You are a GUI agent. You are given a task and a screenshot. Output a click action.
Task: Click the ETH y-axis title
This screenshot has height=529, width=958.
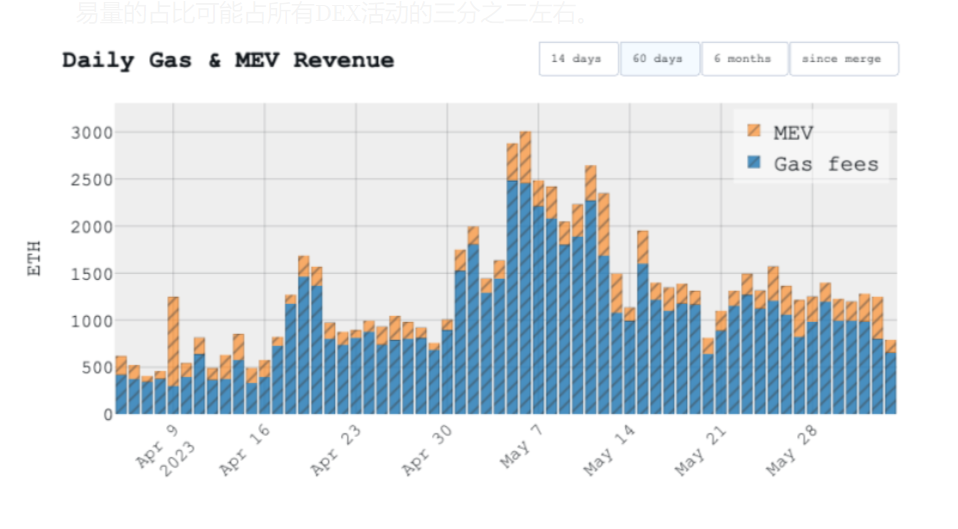[34, 258]
